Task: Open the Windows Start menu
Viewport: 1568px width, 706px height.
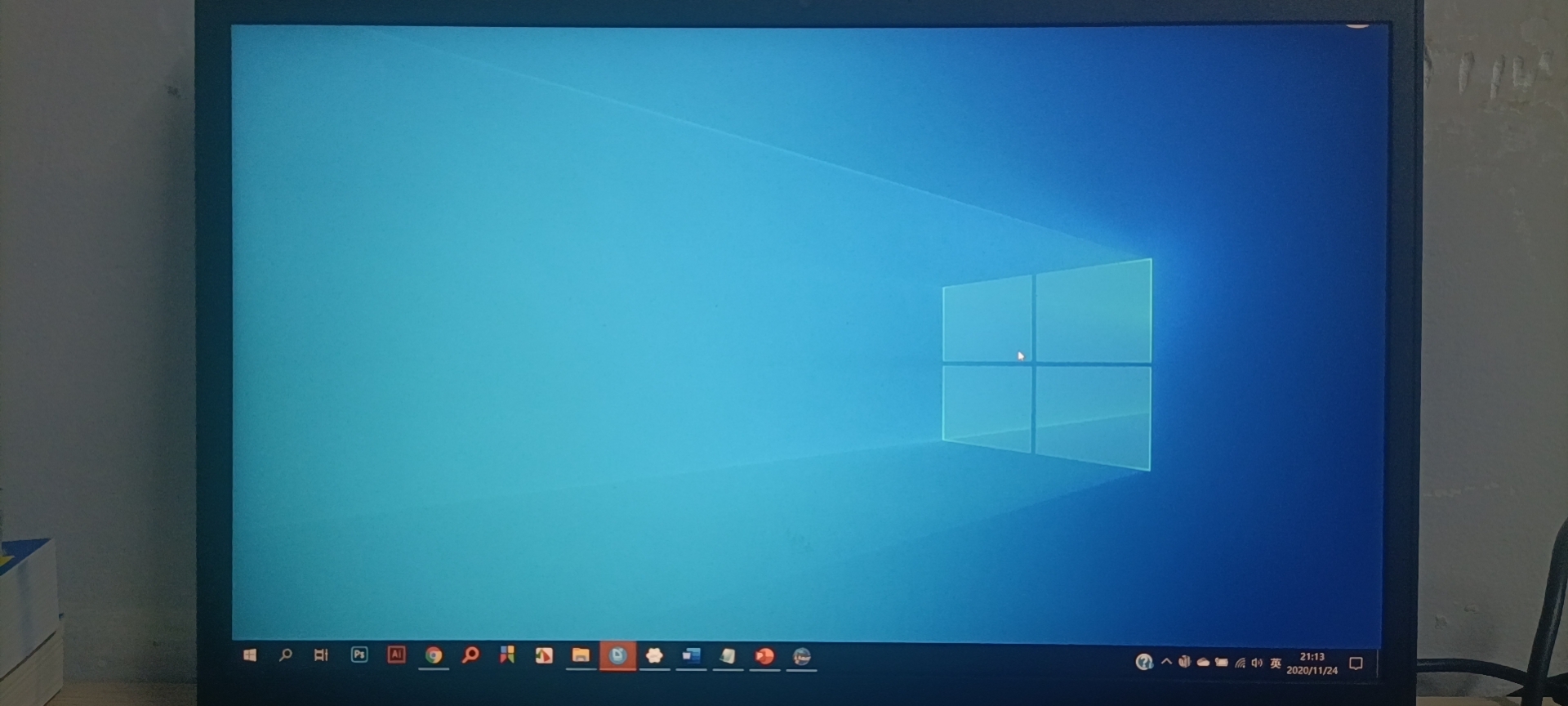Action: coord(250,655)
